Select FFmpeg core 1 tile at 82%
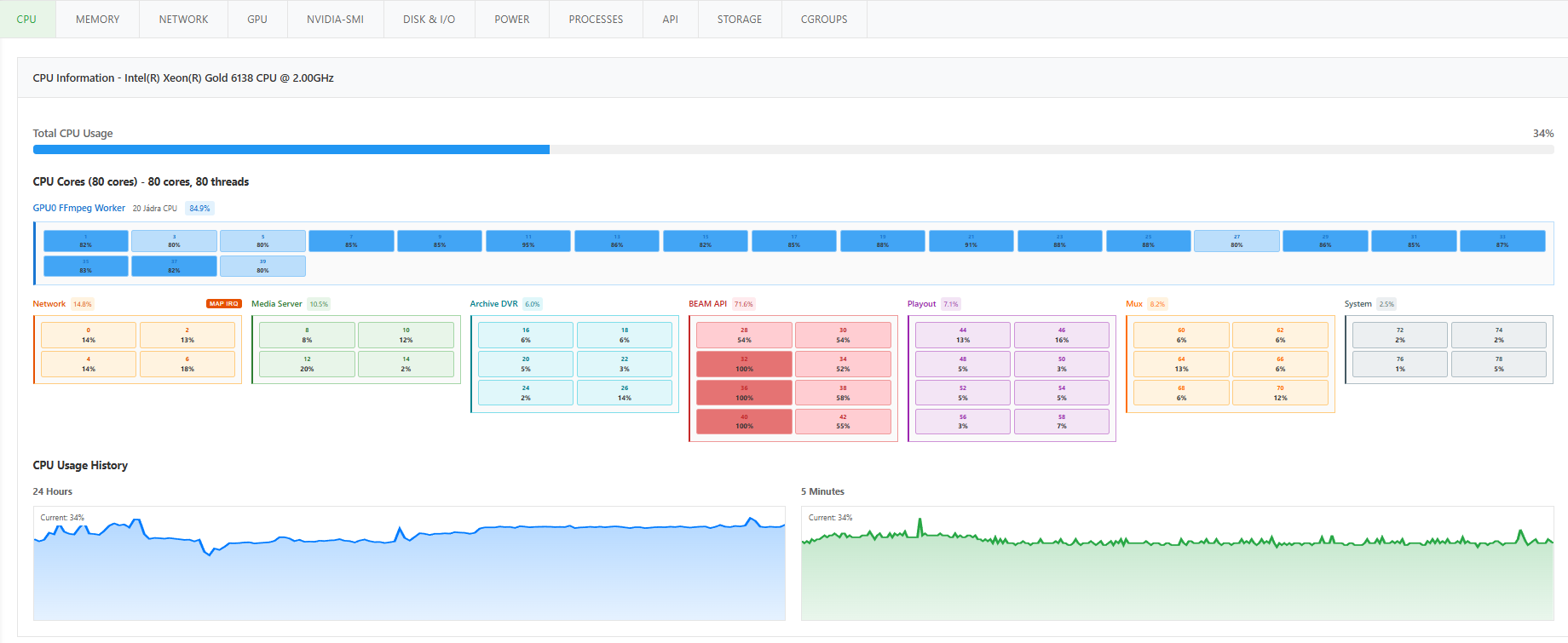1568x643 pixels. (86, 241)
